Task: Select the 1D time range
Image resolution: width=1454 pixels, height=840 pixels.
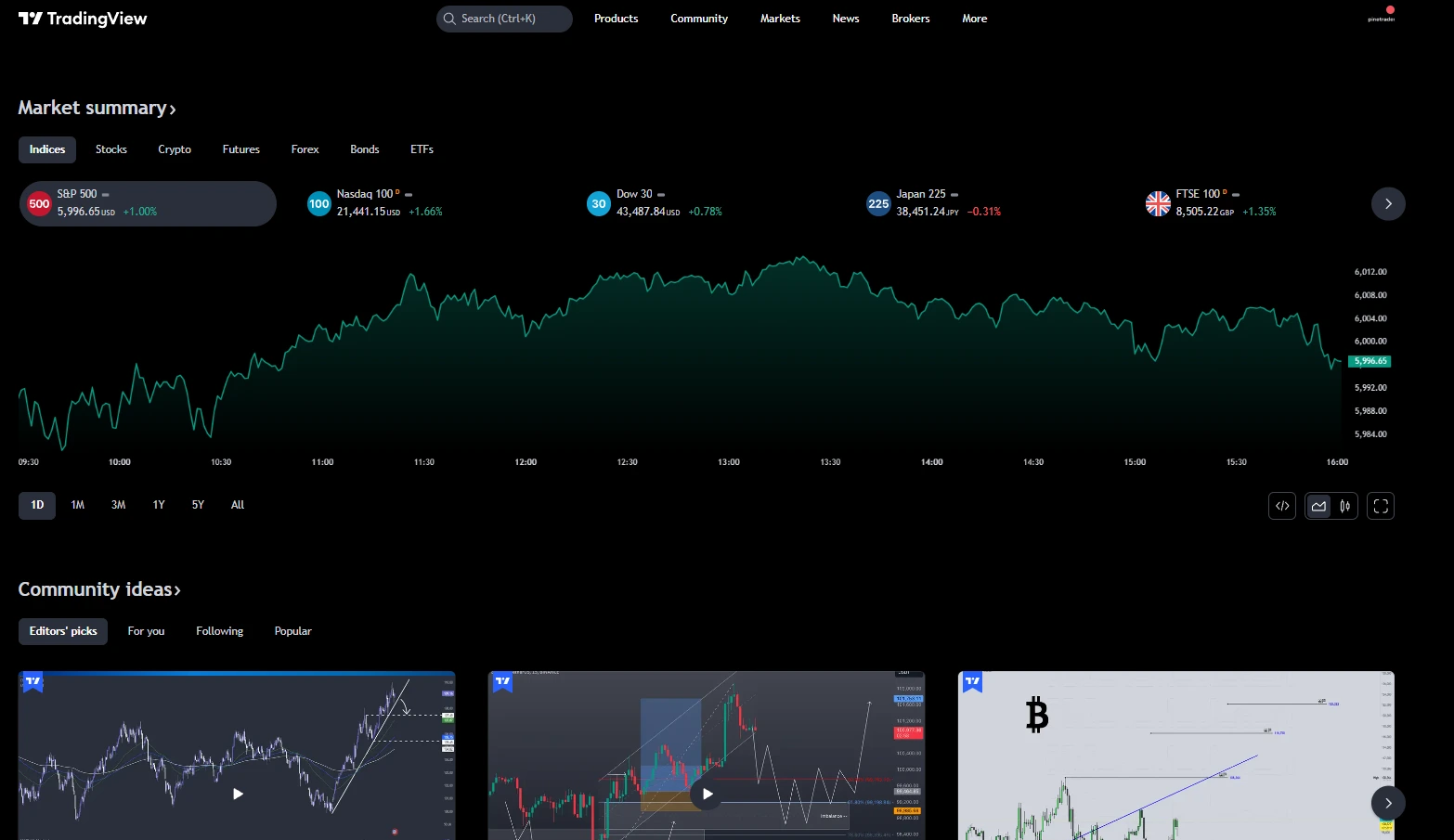Action: 37,505
